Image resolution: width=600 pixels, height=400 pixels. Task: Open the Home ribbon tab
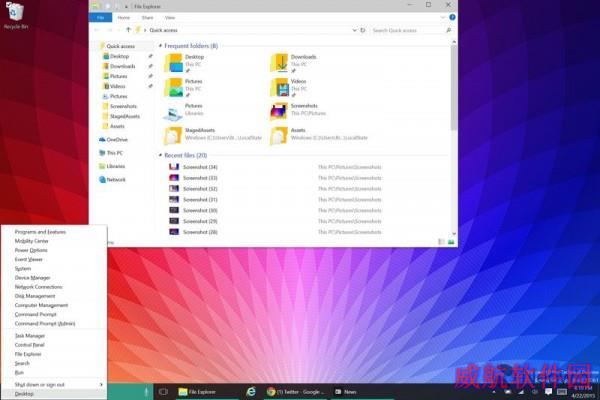click(x=124, y=18)
